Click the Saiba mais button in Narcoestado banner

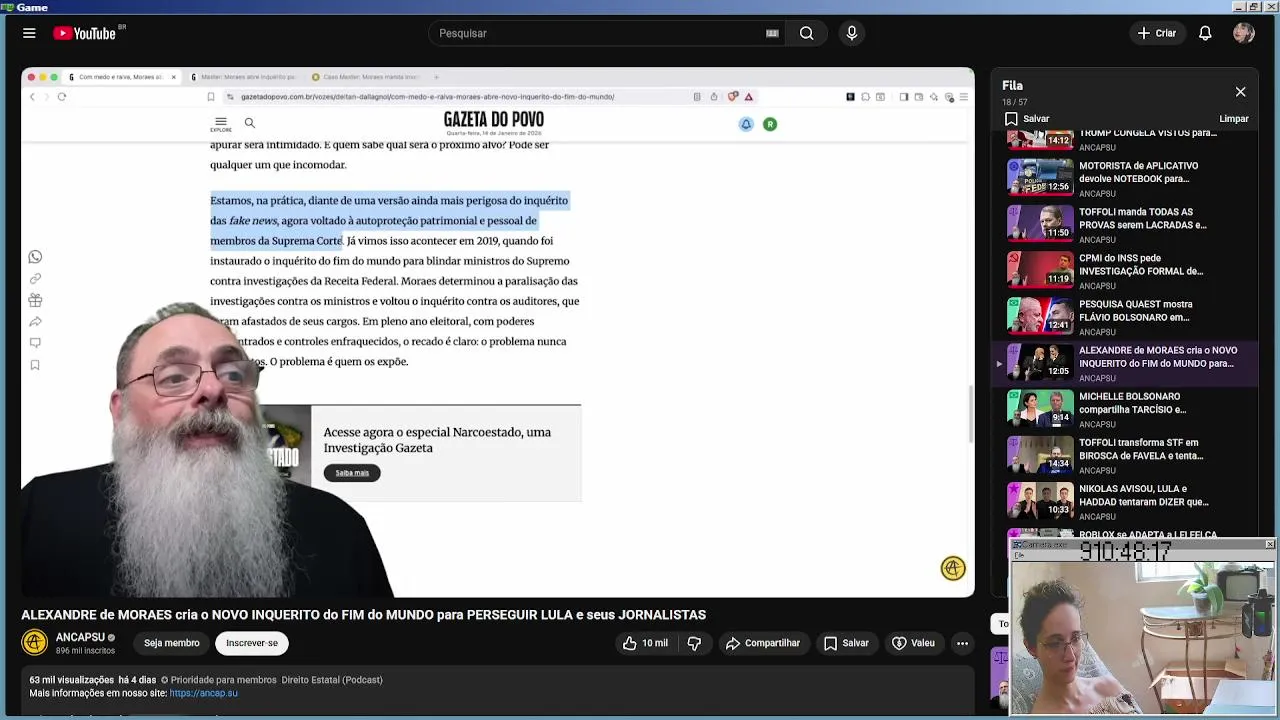[x=352, y=473]
